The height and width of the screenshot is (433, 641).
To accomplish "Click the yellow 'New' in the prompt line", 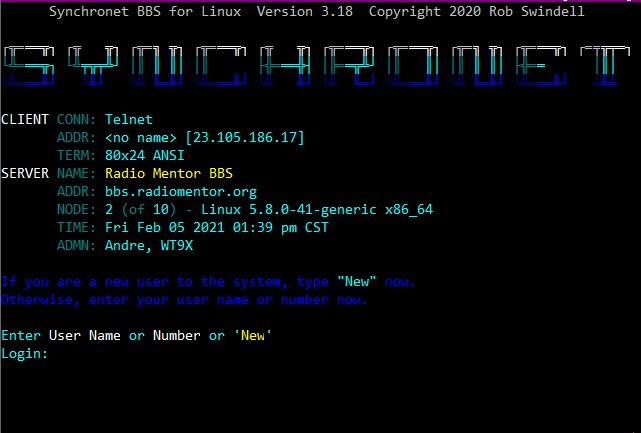I will point(253,335).
